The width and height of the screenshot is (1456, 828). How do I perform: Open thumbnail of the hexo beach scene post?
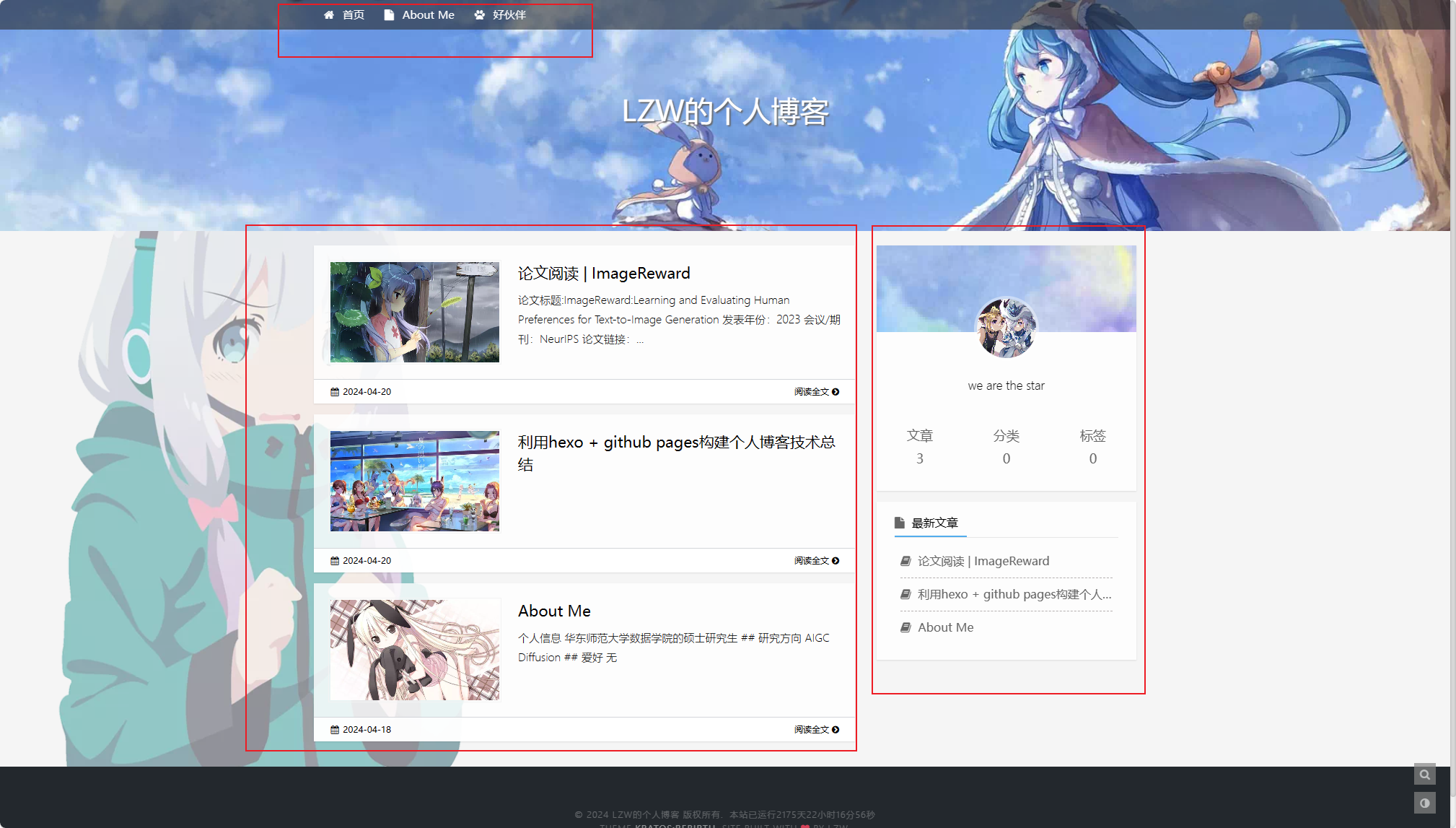(x=414, y=481)
